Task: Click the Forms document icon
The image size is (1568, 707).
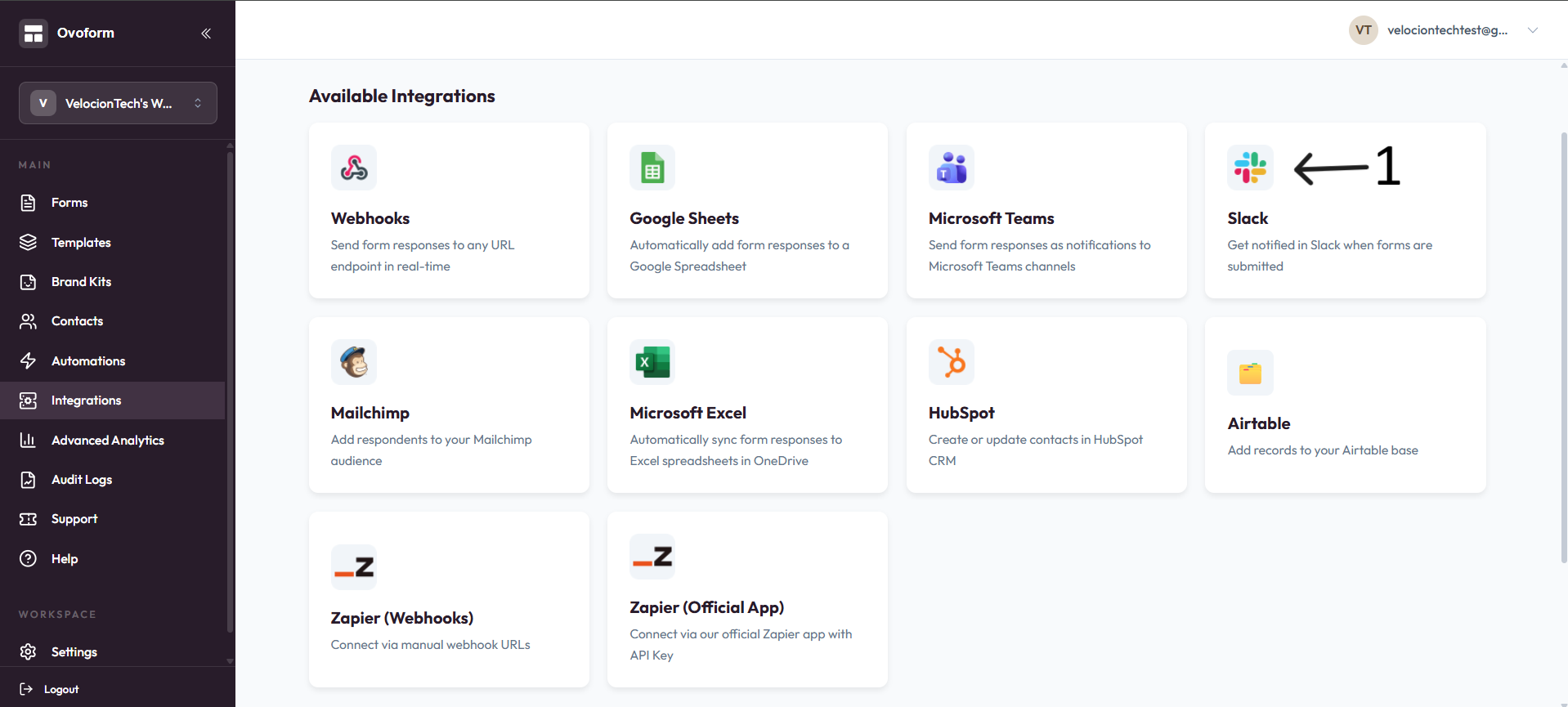Action: click(x=29, y=203)
